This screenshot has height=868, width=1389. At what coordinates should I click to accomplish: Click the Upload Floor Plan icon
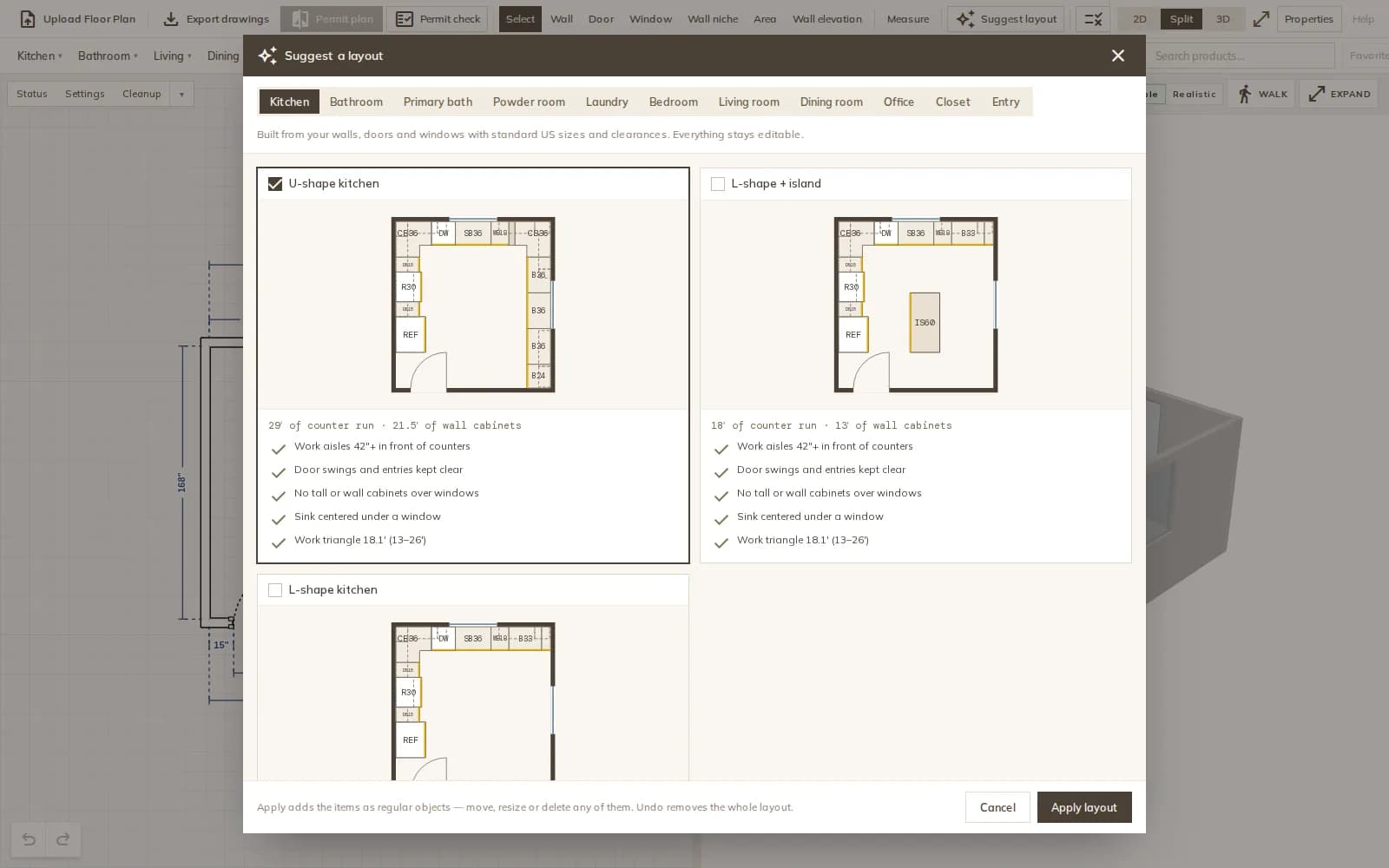[x=28, y=19]
